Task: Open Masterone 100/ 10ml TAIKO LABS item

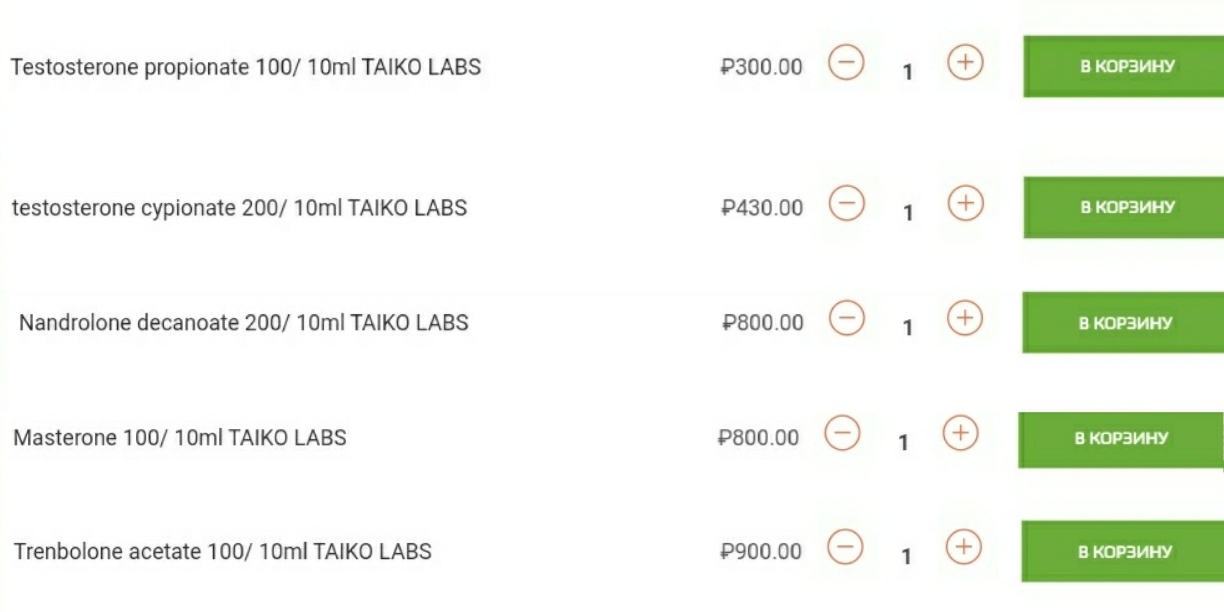Action: click(x=180, y=438)
